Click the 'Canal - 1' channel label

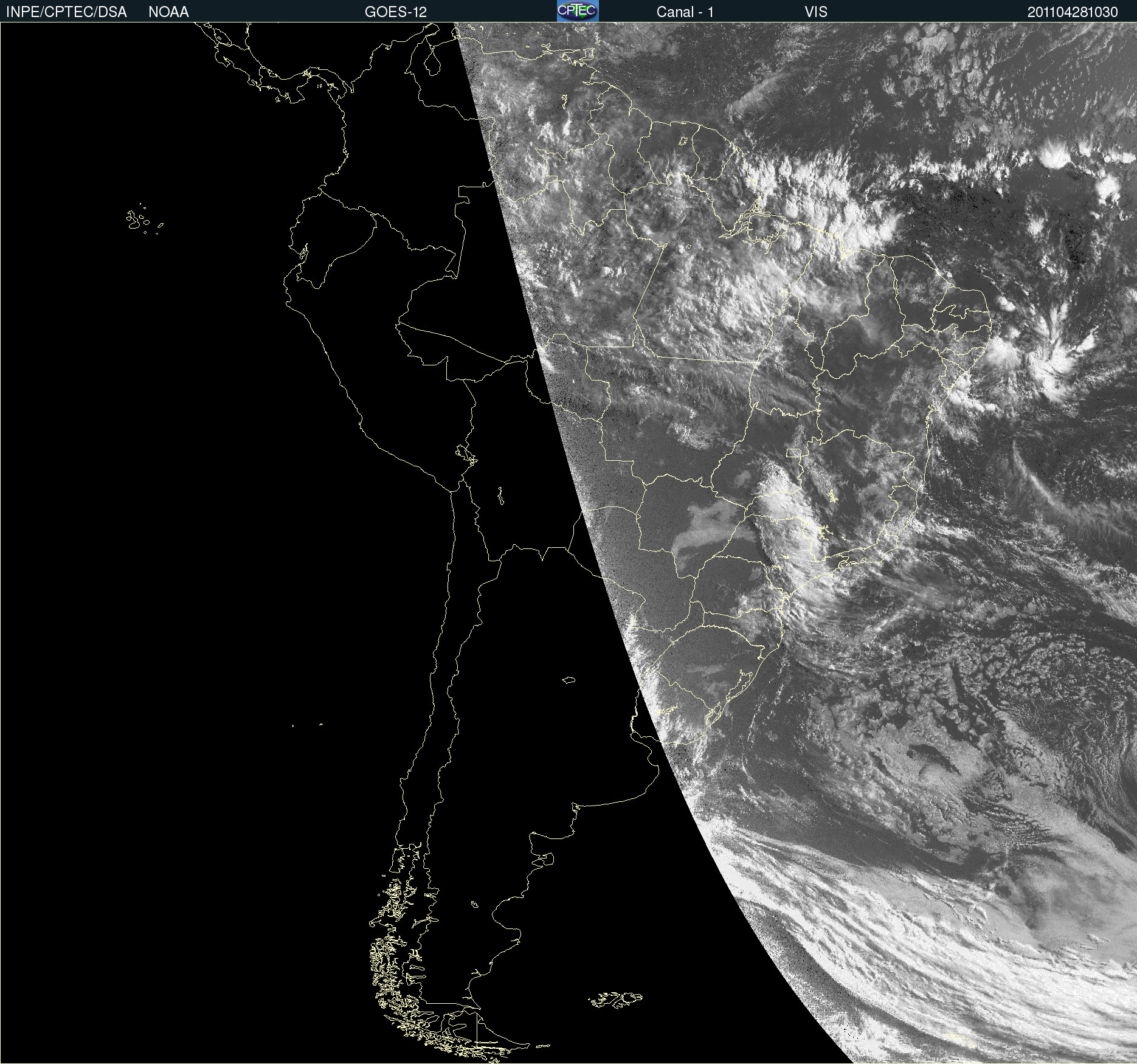tap(685, 12)
